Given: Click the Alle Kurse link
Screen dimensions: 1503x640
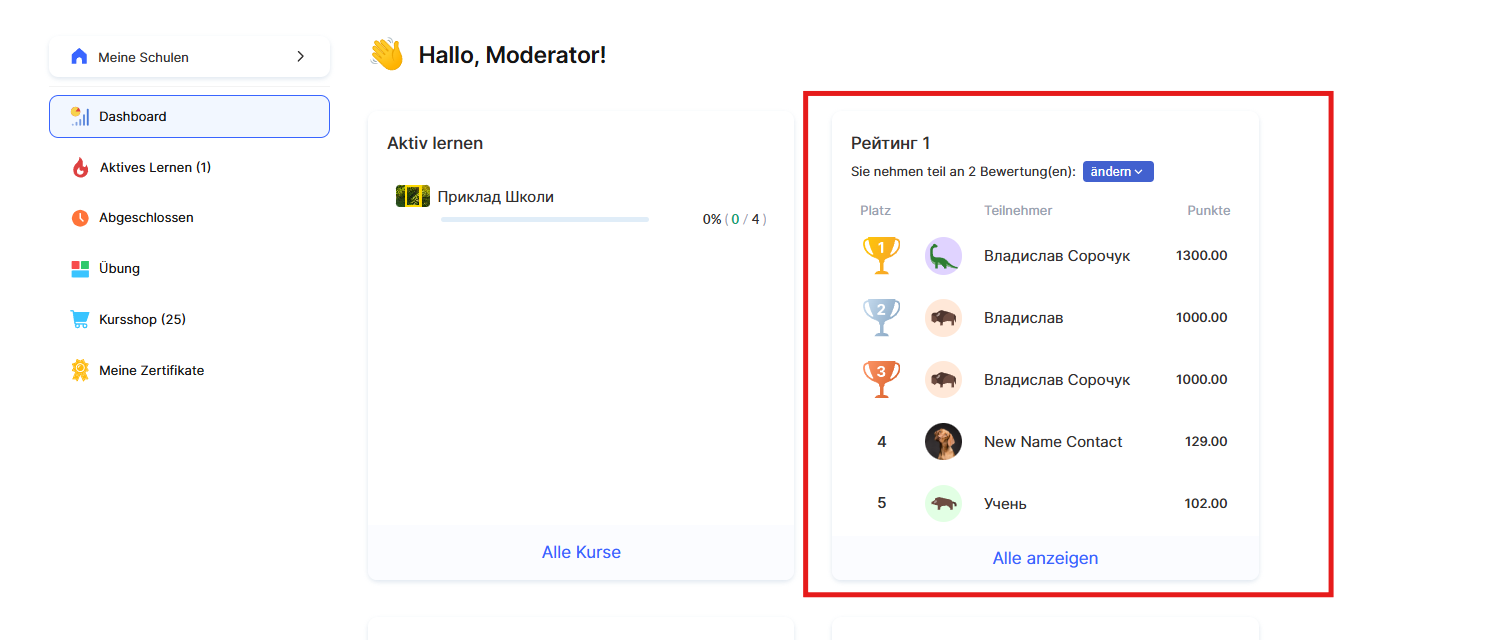Looking at the screenshot, I should tap(581, 552).
